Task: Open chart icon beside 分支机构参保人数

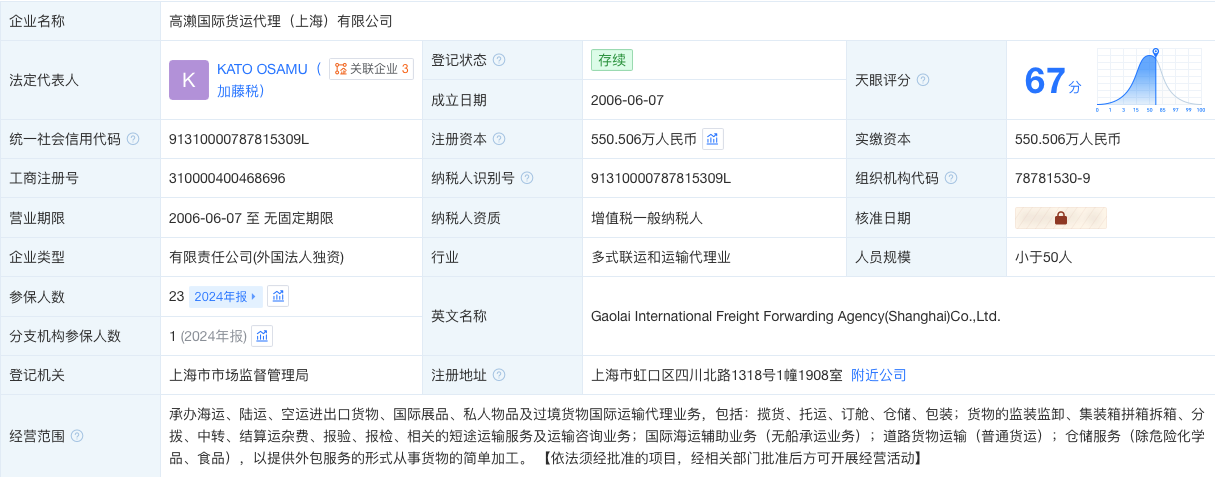Action: [262, 336]
